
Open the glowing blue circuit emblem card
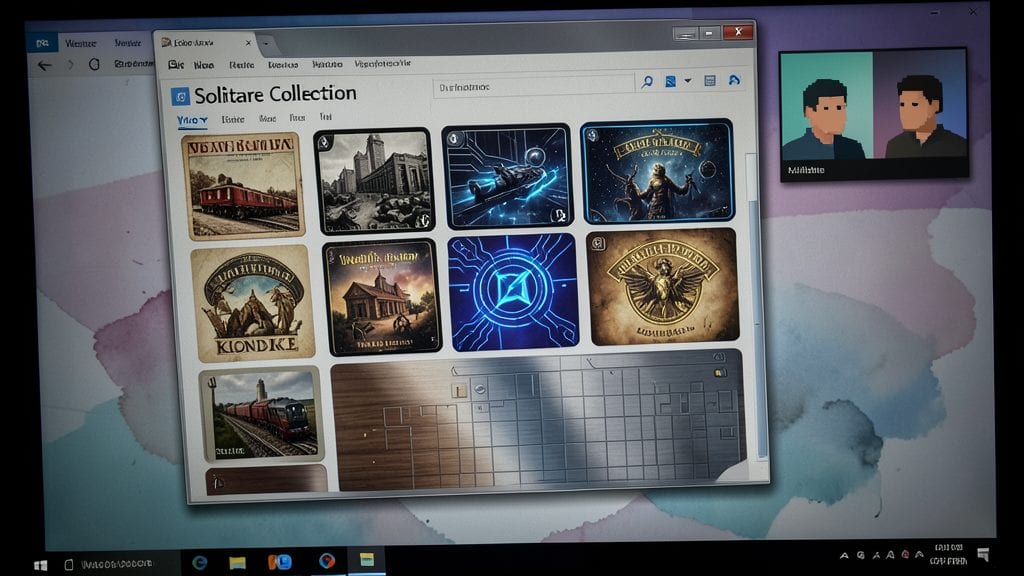[513, 293]
